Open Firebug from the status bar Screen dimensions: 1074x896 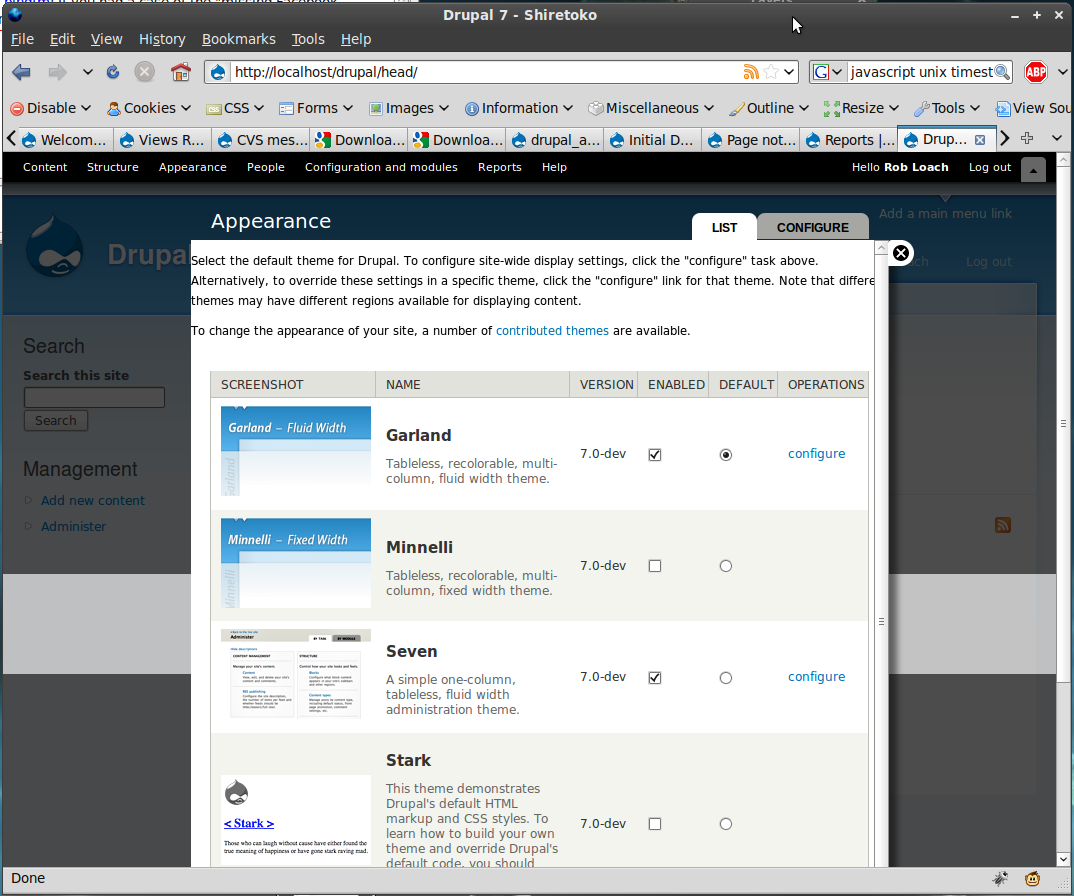click(x=998, y=878)
